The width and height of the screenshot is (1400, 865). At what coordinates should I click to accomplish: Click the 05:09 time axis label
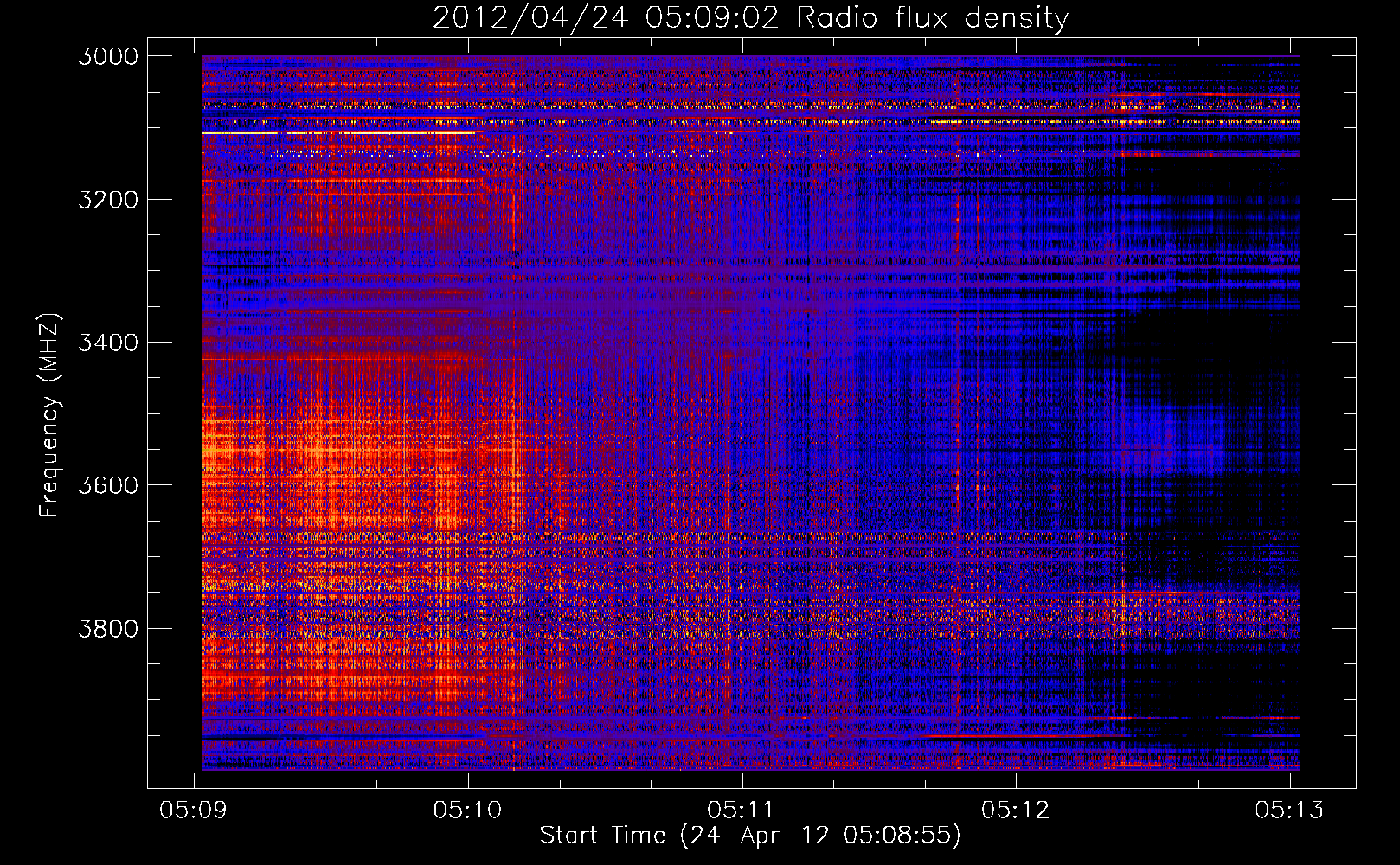194,810
